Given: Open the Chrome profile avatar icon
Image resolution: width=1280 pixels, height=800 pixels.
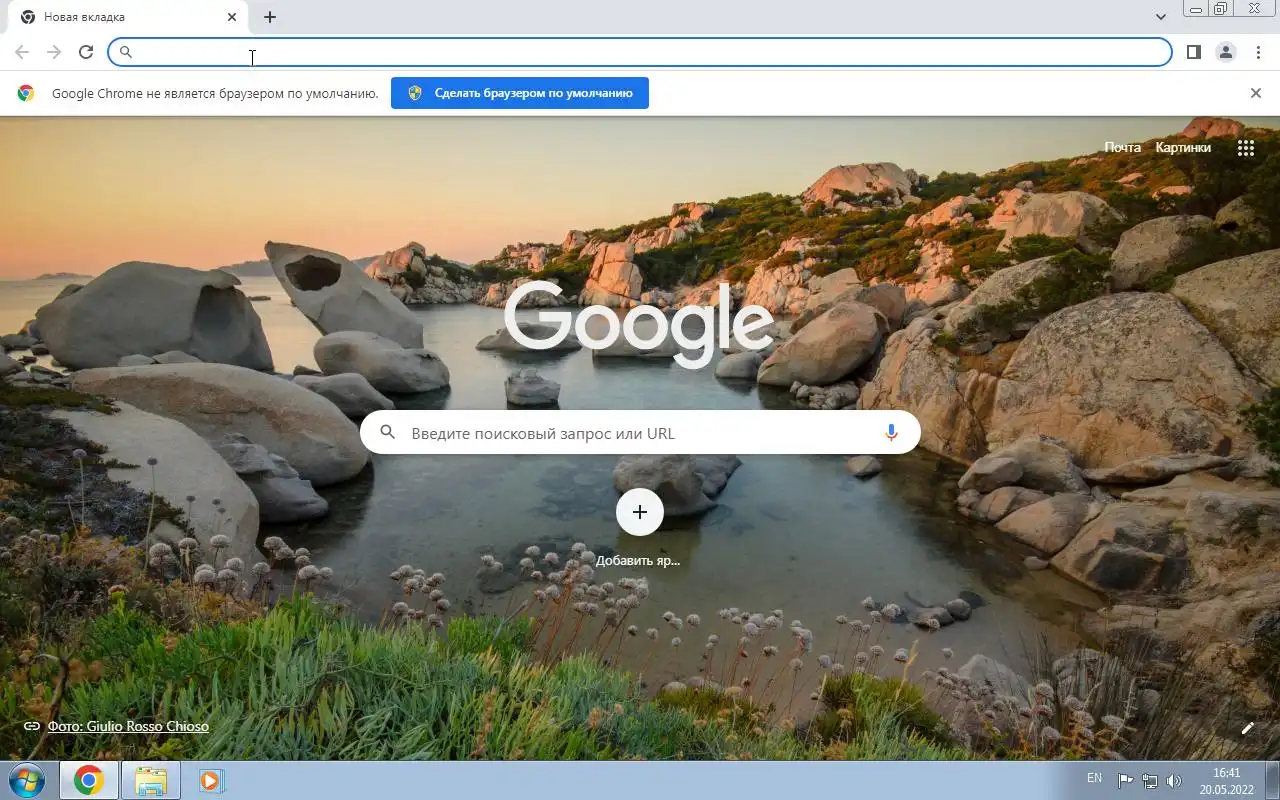Looking at the screenshot, I should tap(1225, 52).
